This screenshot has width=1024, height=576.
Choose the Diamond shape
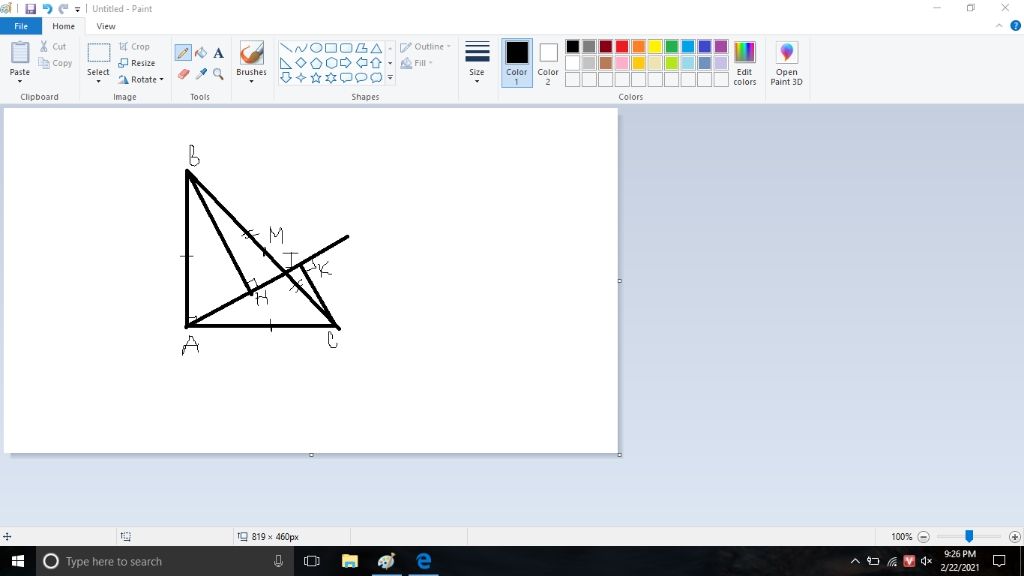300,63
